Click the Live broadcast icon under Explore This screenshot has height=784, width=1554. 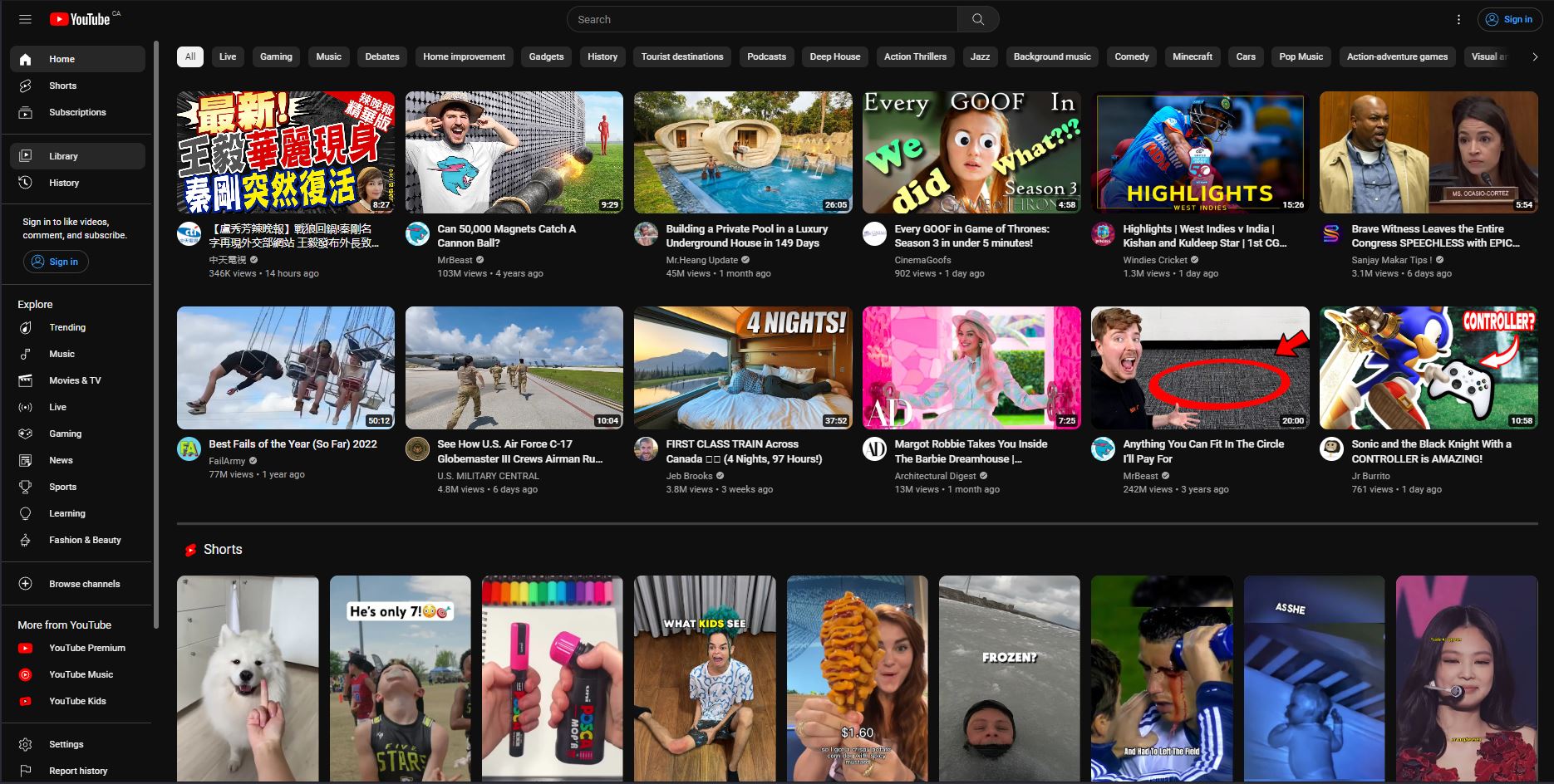click(26, 407)
